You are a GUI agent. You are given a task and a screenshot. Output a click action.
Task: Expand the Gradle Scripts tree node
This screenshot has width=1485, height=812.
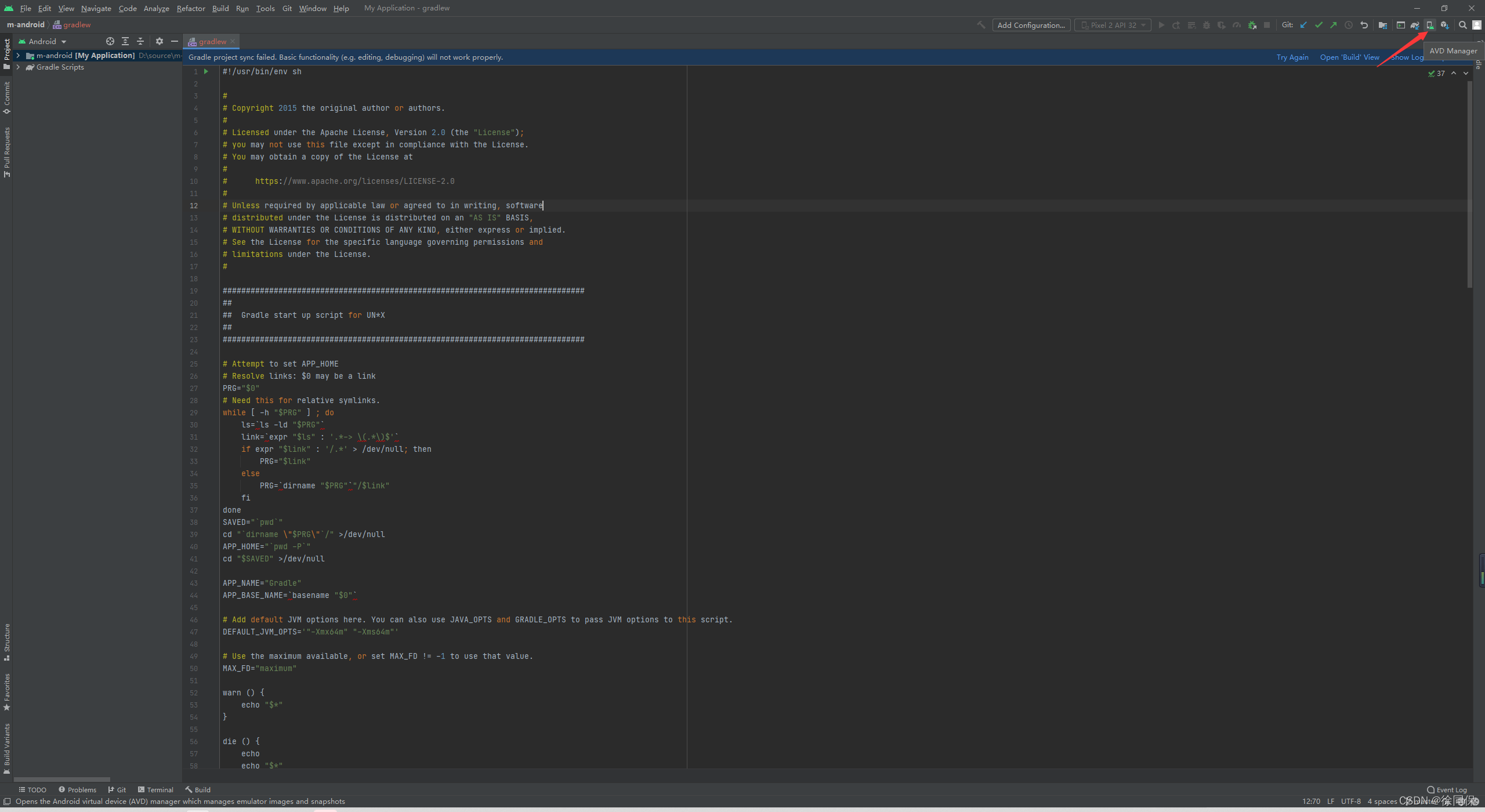pos(18,67)
